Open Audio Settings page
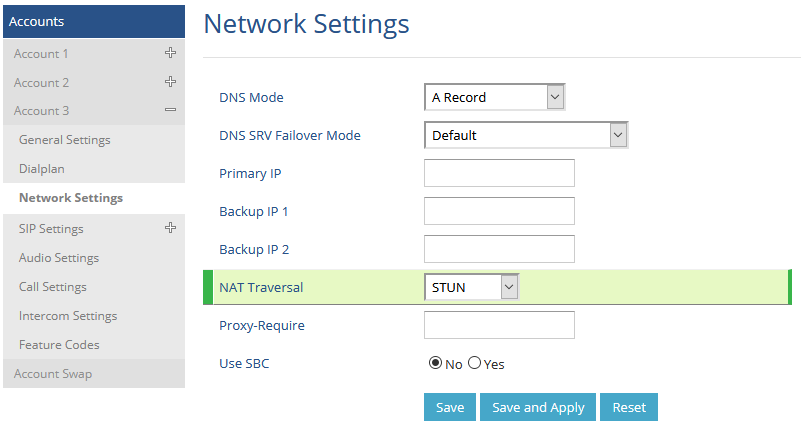This screenshot has width=801, height=431. [x=59, y=258]
